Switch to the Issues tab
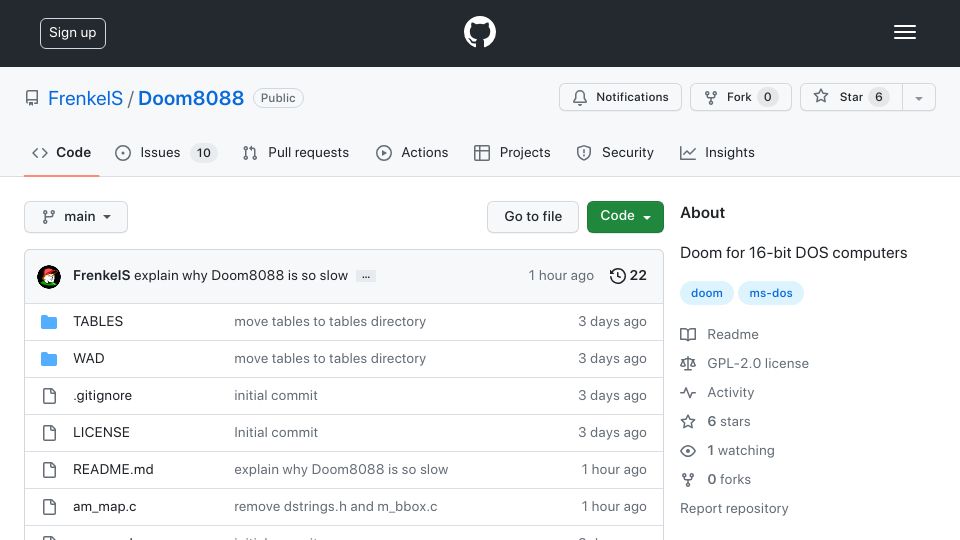960x540 pixels. click(166, 153)
